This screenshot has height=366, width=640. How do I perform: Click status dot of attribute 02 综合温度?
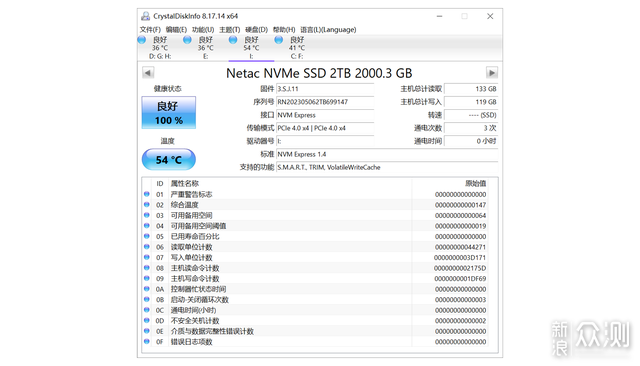pyautogui.click(x=147, y=205)
